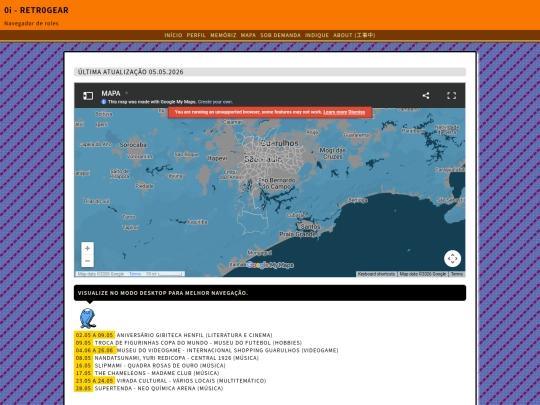
Task: Open the Terms link next to Keyboard shortcuts
Action: coord(457,274)
